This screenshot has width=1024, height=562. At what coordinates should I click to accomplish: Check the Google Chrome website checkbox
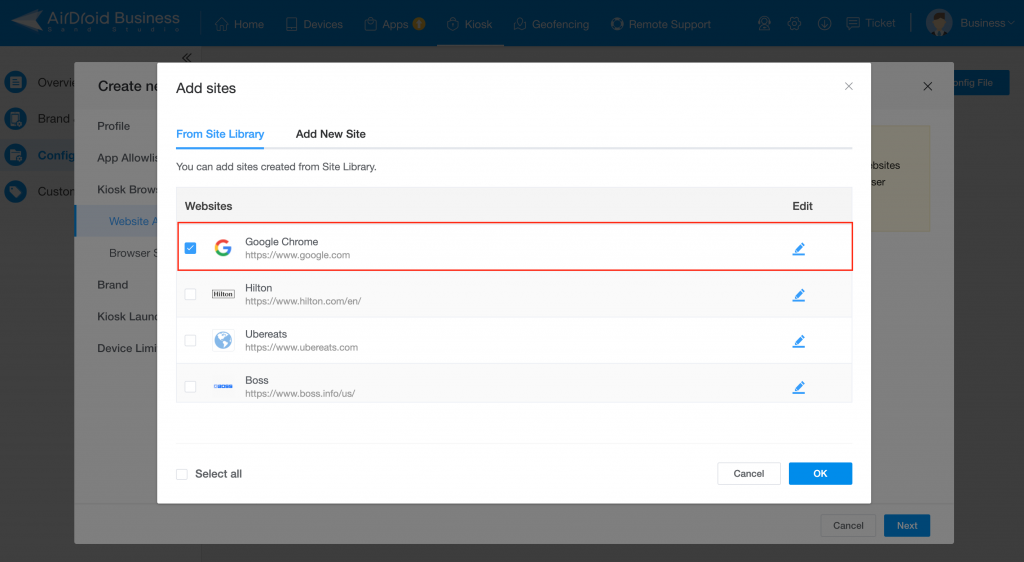click(x=190, y=248)
